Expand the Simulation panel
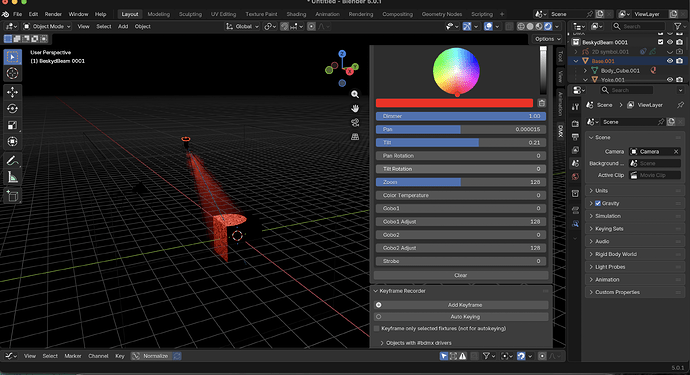The image size is (690, 375). click(635, 216)
